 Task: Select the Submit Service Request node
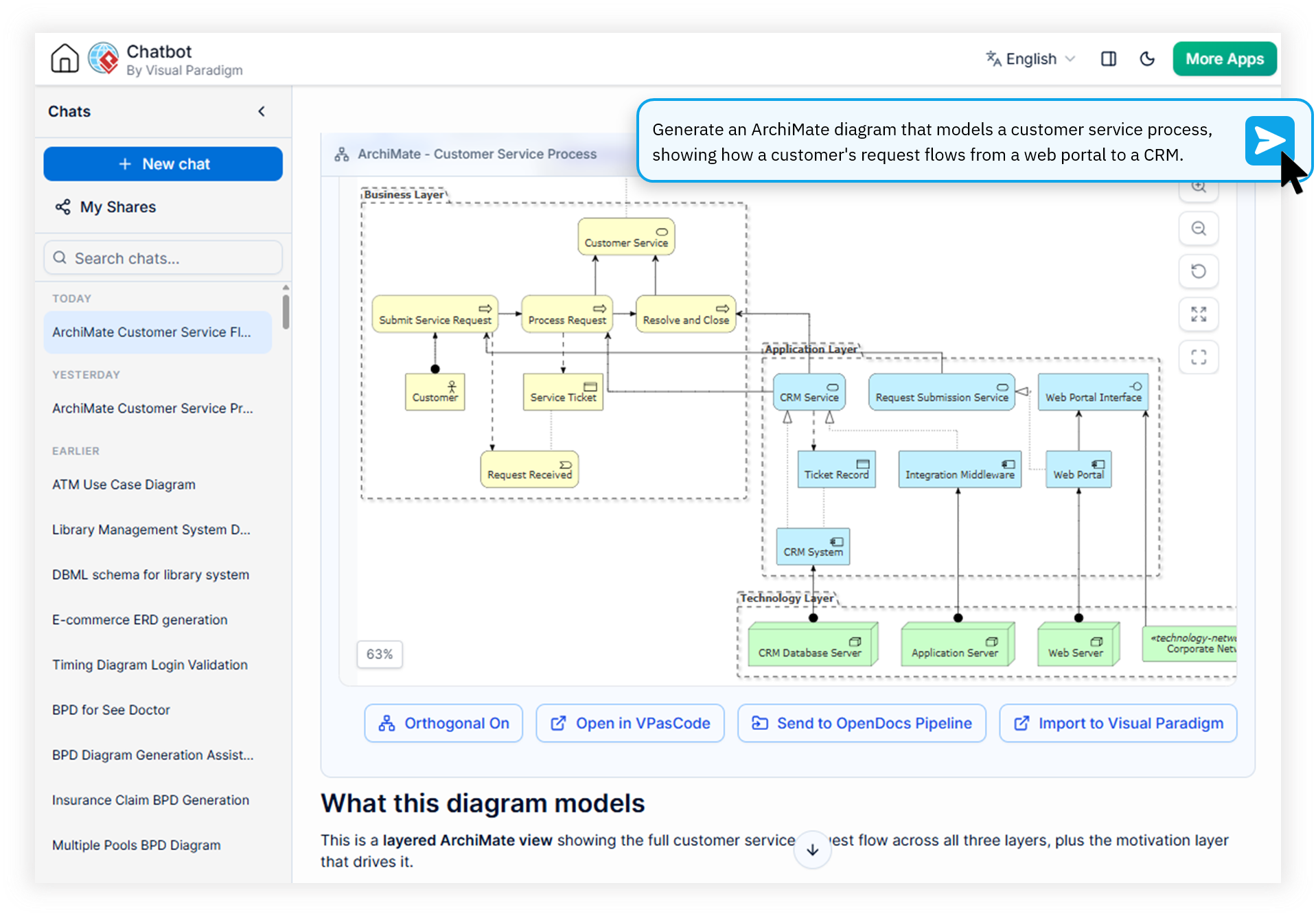[x=435, y=314]
